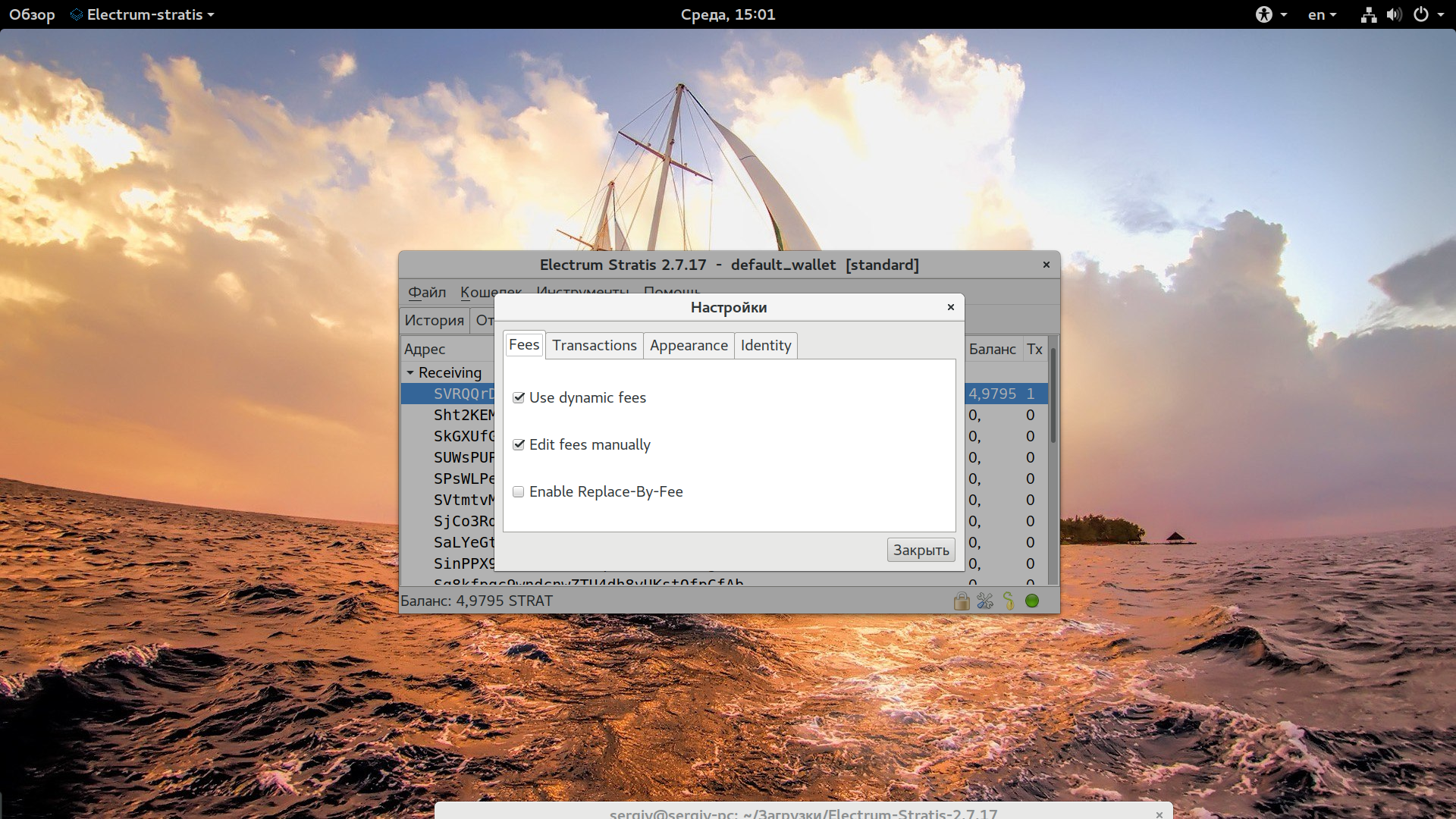Enable the Replace-By-Fee checkbox

click(x=517, y=491)
